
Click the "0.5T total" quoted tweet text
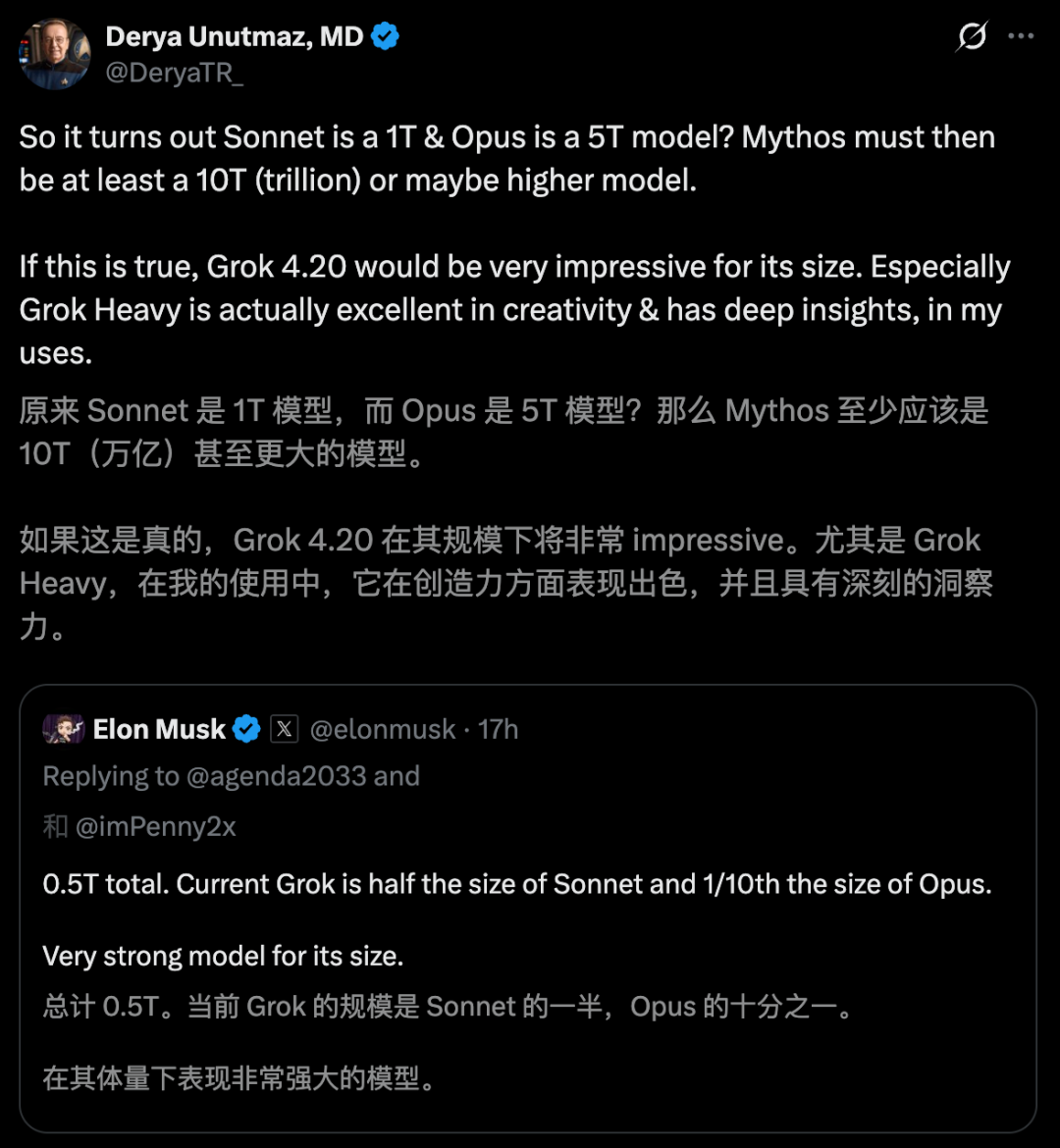(x=516, y=884)
